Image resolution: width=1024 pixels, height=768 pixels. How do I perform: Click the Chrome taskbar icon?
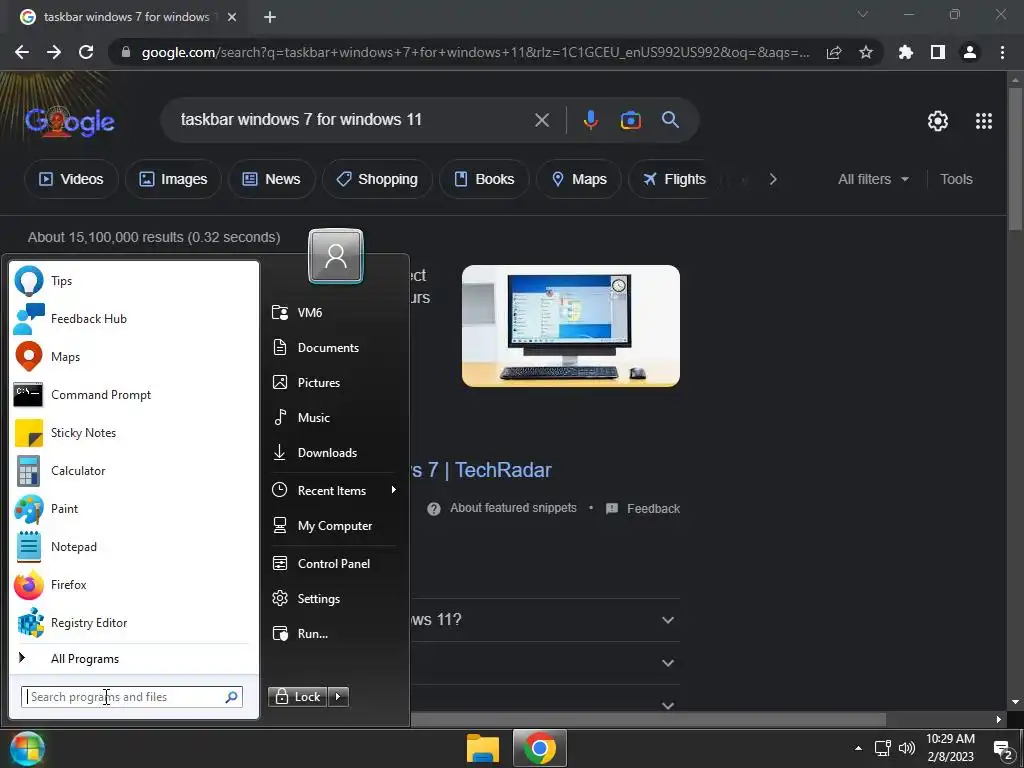coord(539,748)
